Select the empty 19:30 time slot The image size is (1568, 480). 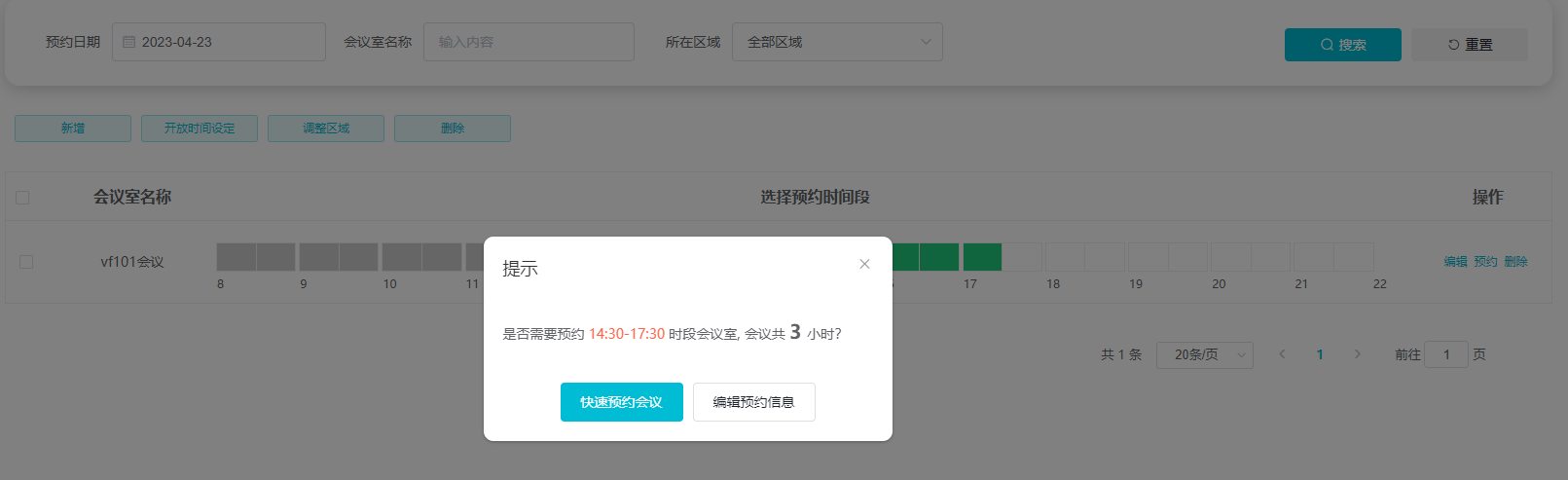pos(1187,257)
